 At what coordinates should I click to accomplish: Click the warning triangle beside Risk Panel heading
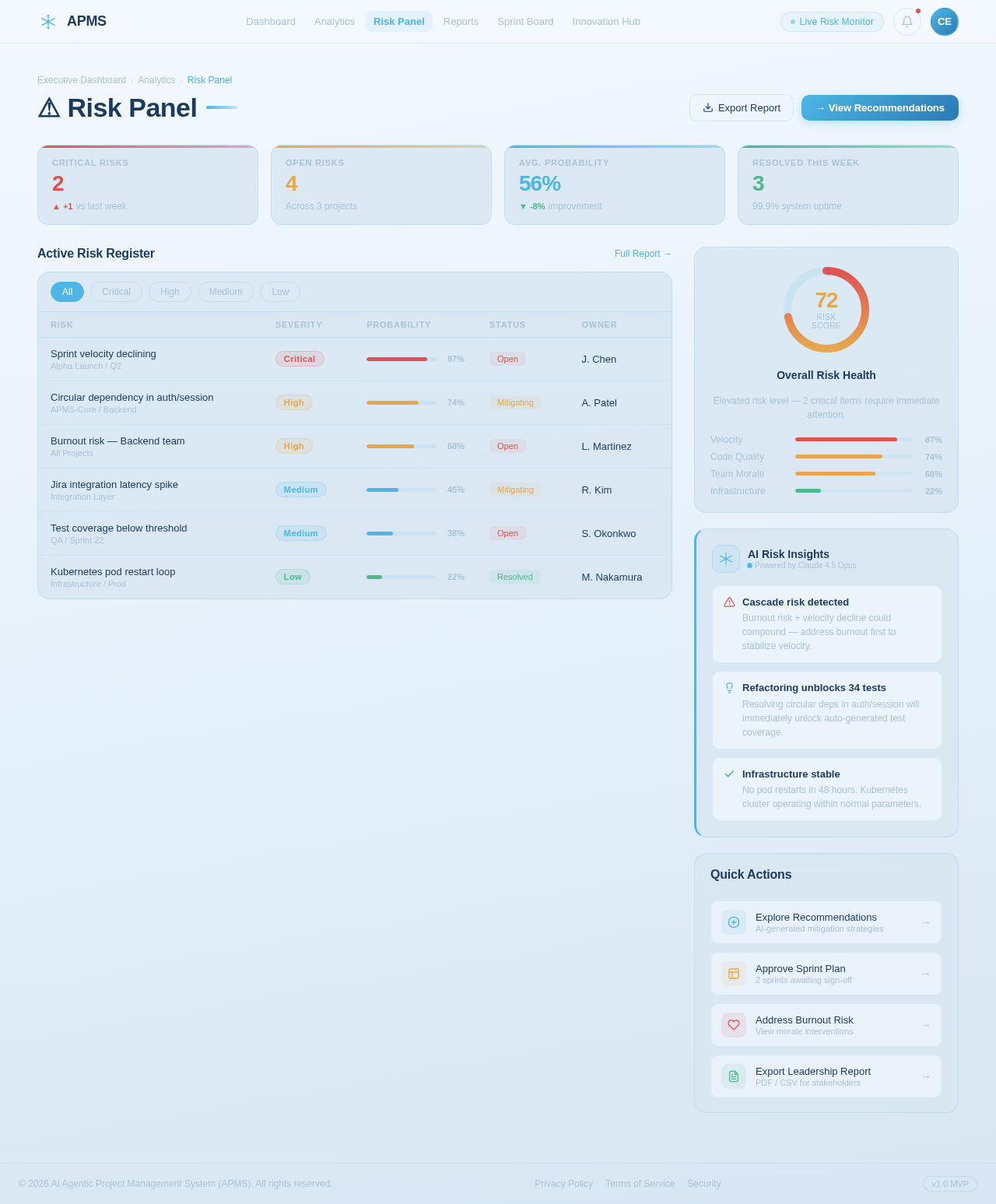(x=49, y=108)
